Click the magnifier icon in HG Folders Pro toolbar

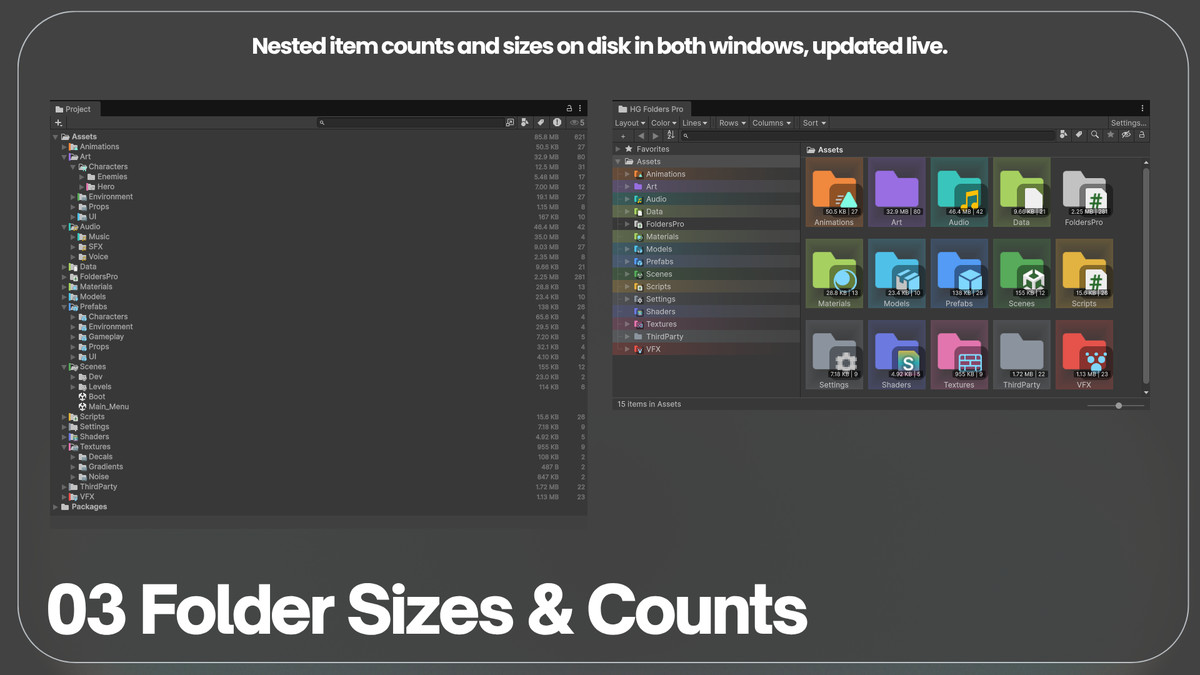click(x=1095, y=135)
